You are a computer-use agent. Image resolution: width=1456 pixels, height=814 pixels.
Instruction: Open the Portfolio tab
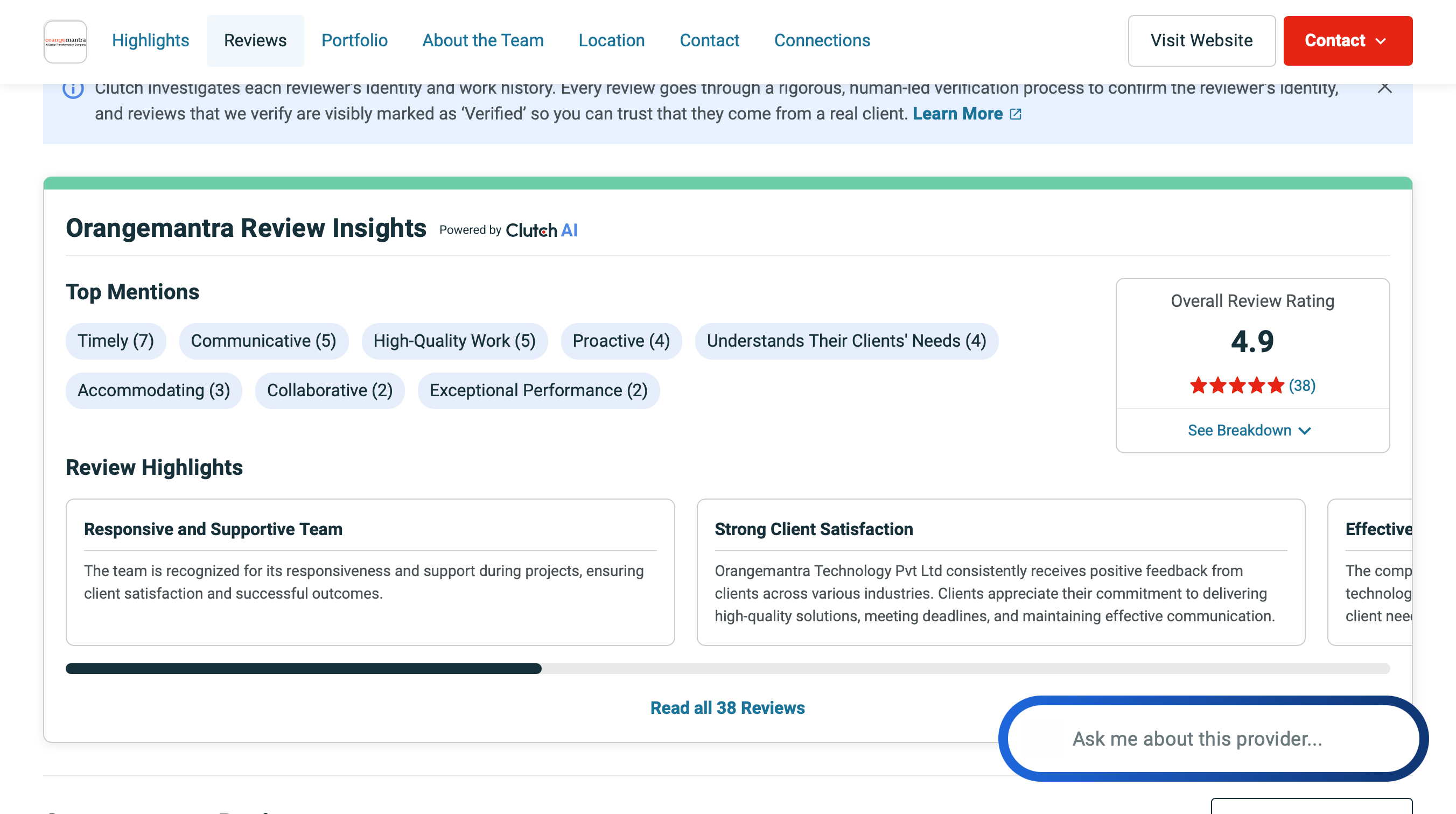(354, 41)
